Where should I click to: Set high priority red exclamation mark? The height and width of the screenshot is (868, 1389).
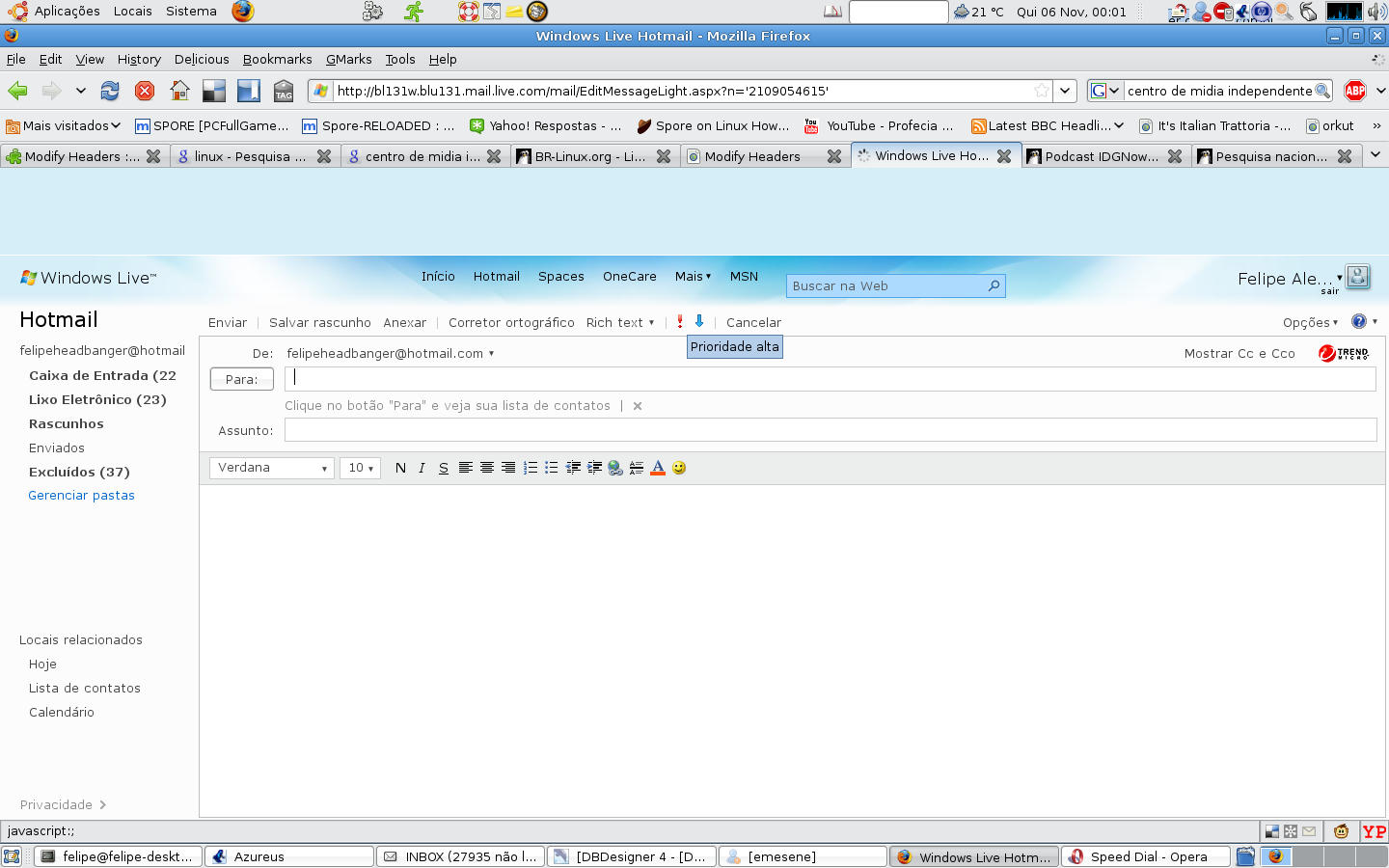coord(680,321)
